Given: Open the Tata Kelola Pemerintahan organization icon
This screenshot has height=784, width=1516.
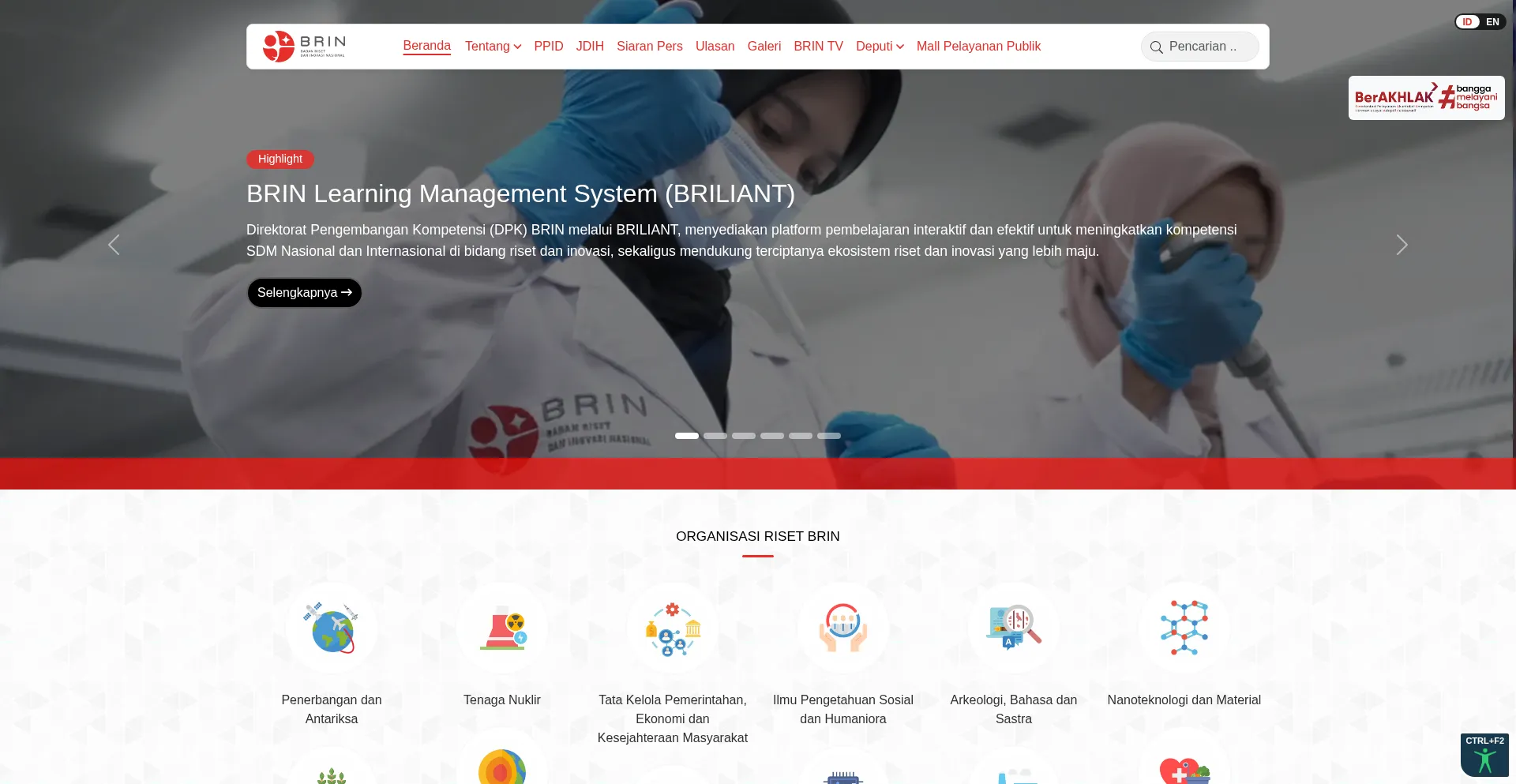Looking at the screenshot, I should 673,628.
